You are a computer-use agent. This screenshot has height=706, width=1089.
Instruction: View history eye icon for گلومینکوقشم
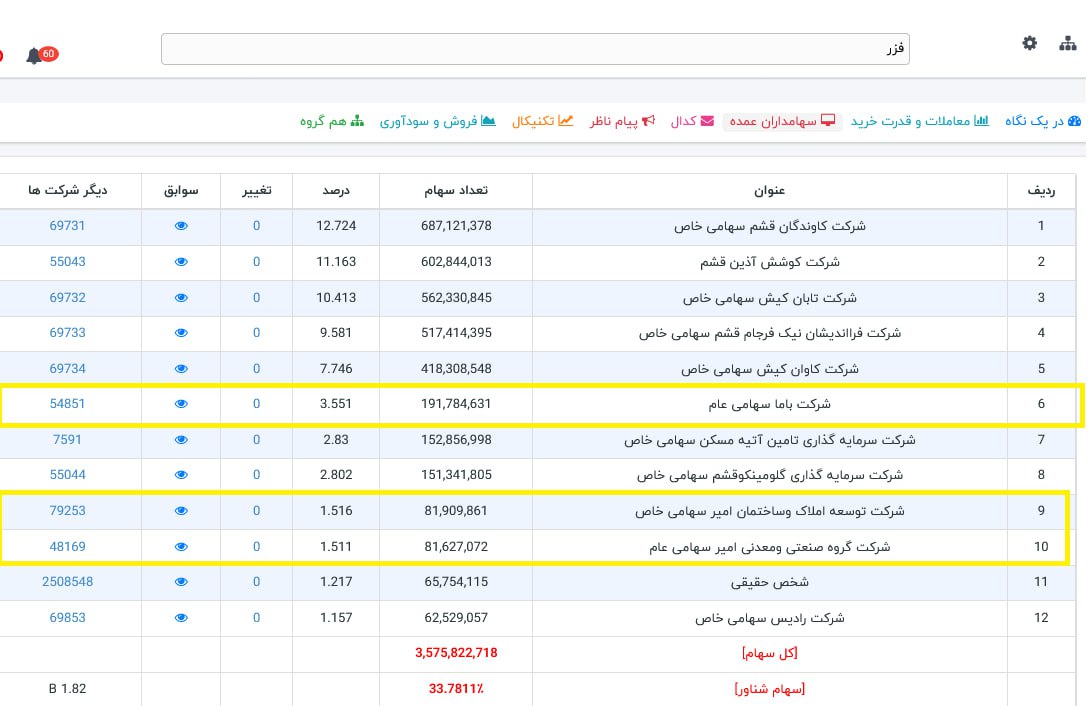pyautogui.click(x=181, y=475)
